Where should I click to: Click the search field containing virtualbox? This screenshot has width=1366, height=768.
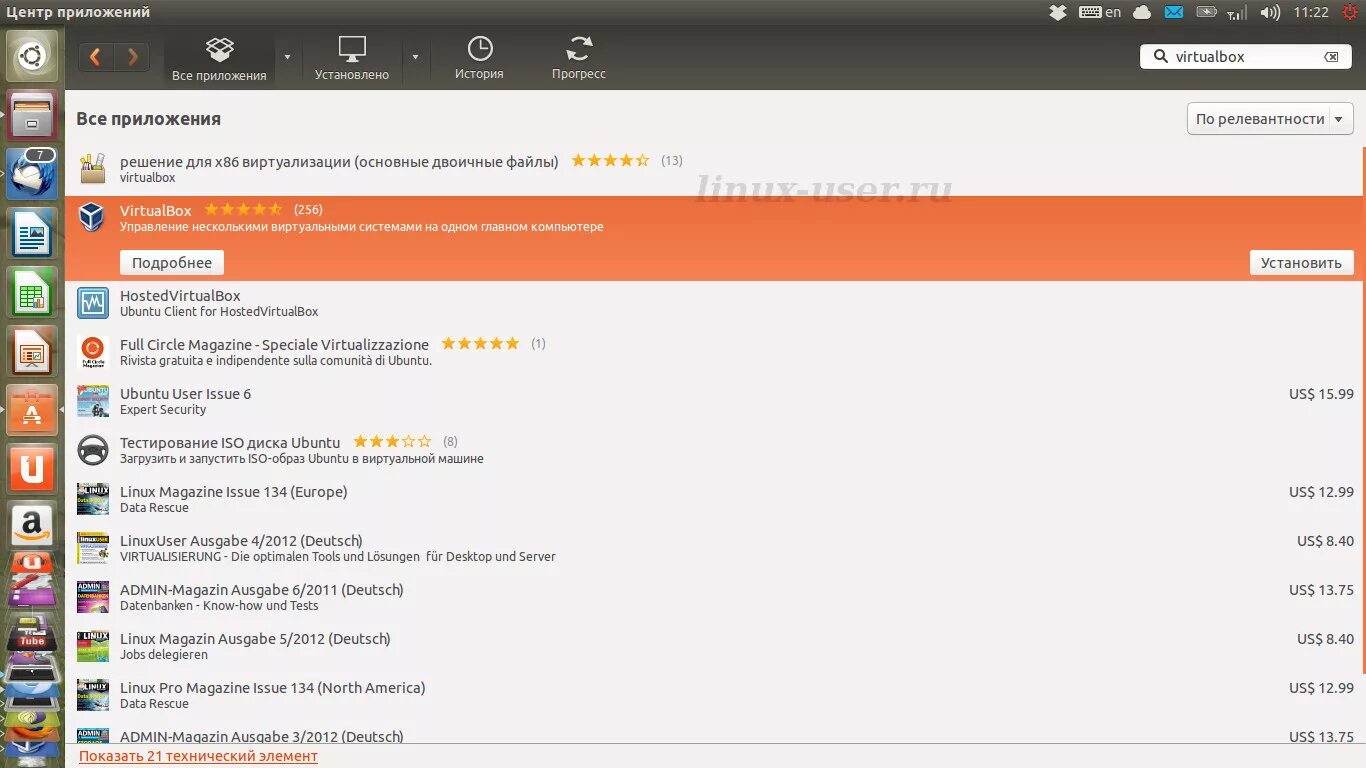click(x=1246, y=57)
